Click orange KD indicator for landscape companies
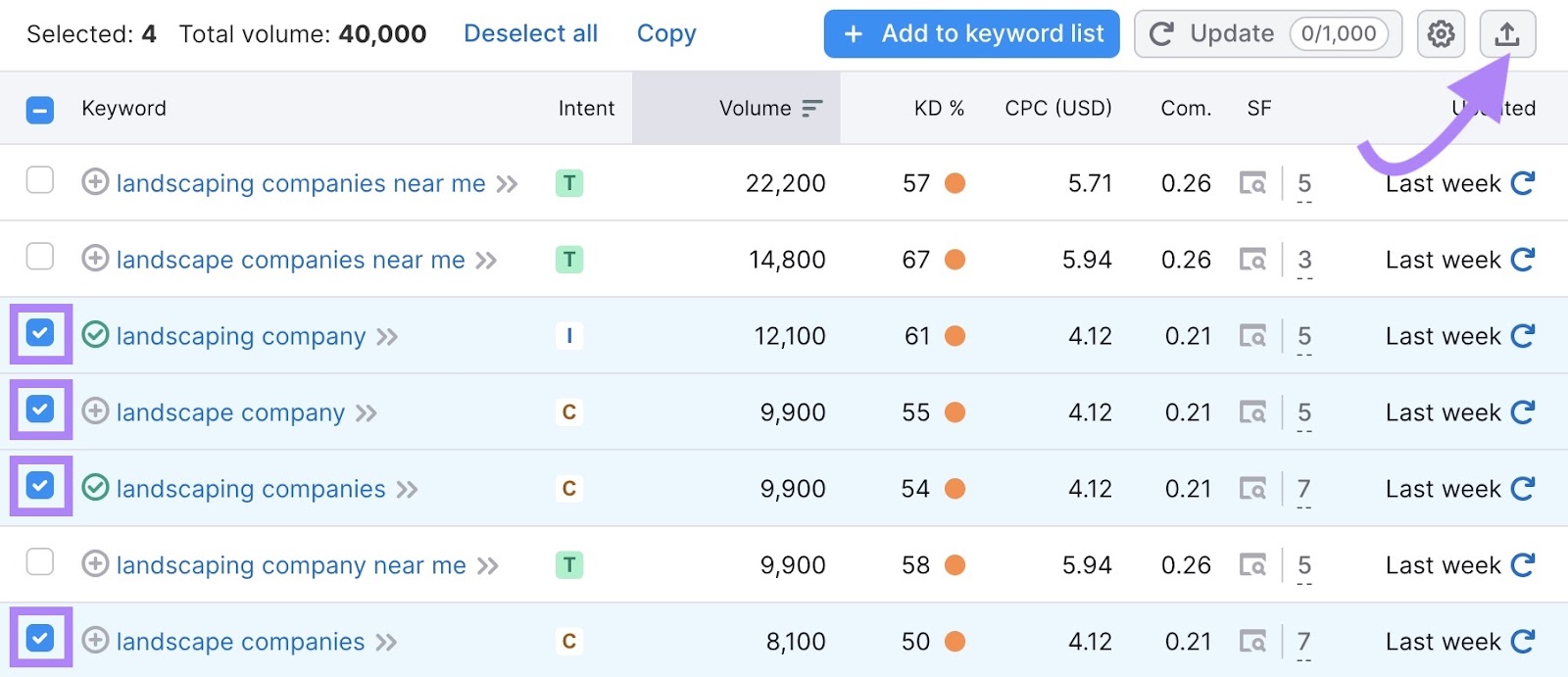This screenshot has height=677, width=1568. (x=955, y=642)
